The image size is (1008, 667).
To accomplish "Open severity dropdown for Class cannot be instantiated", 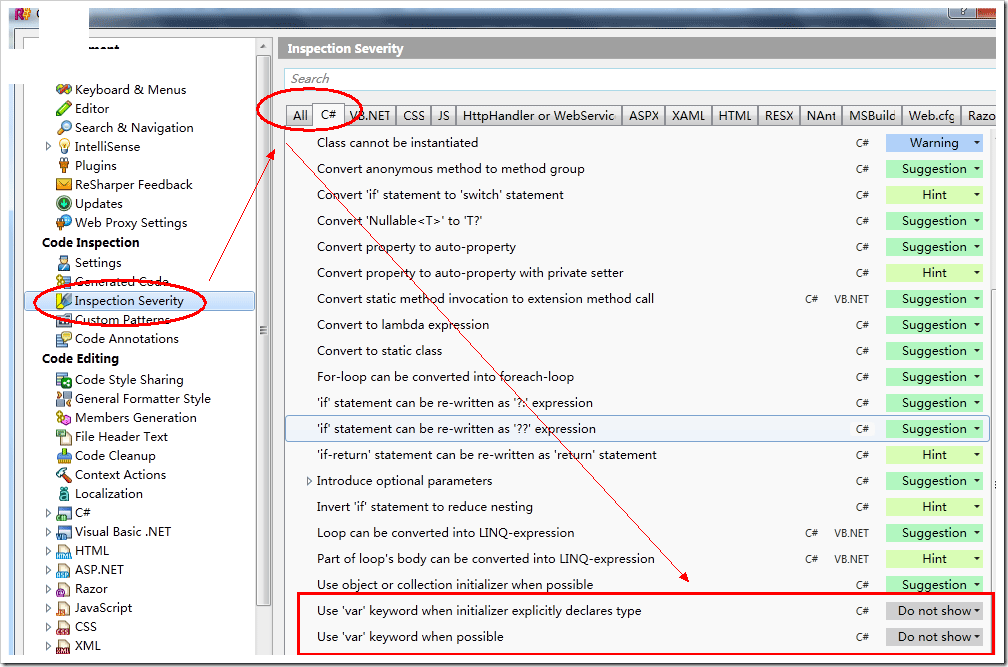I will (x=934, y=143).
